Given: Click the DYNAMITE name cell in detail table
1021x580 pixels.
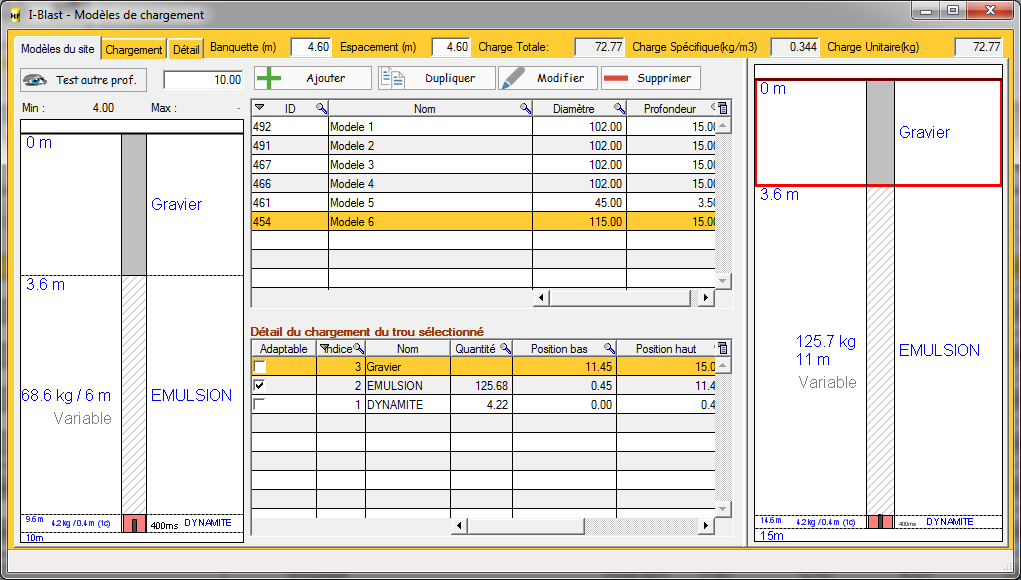Looking at the screenshot, I should (x=408, y=404).
